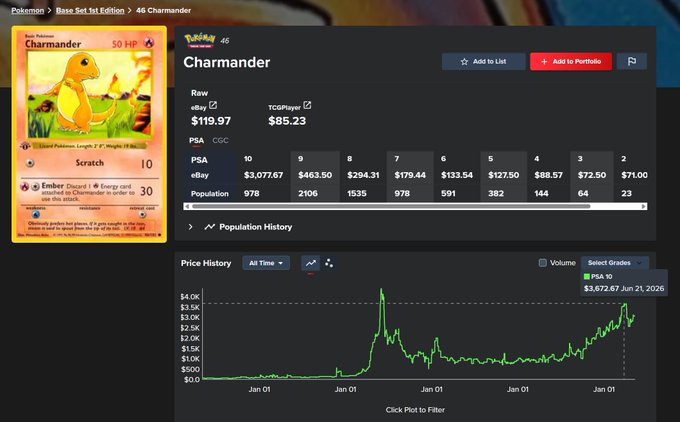Click the 46 Charmander breadcrumb

click(x=163, y=10)
